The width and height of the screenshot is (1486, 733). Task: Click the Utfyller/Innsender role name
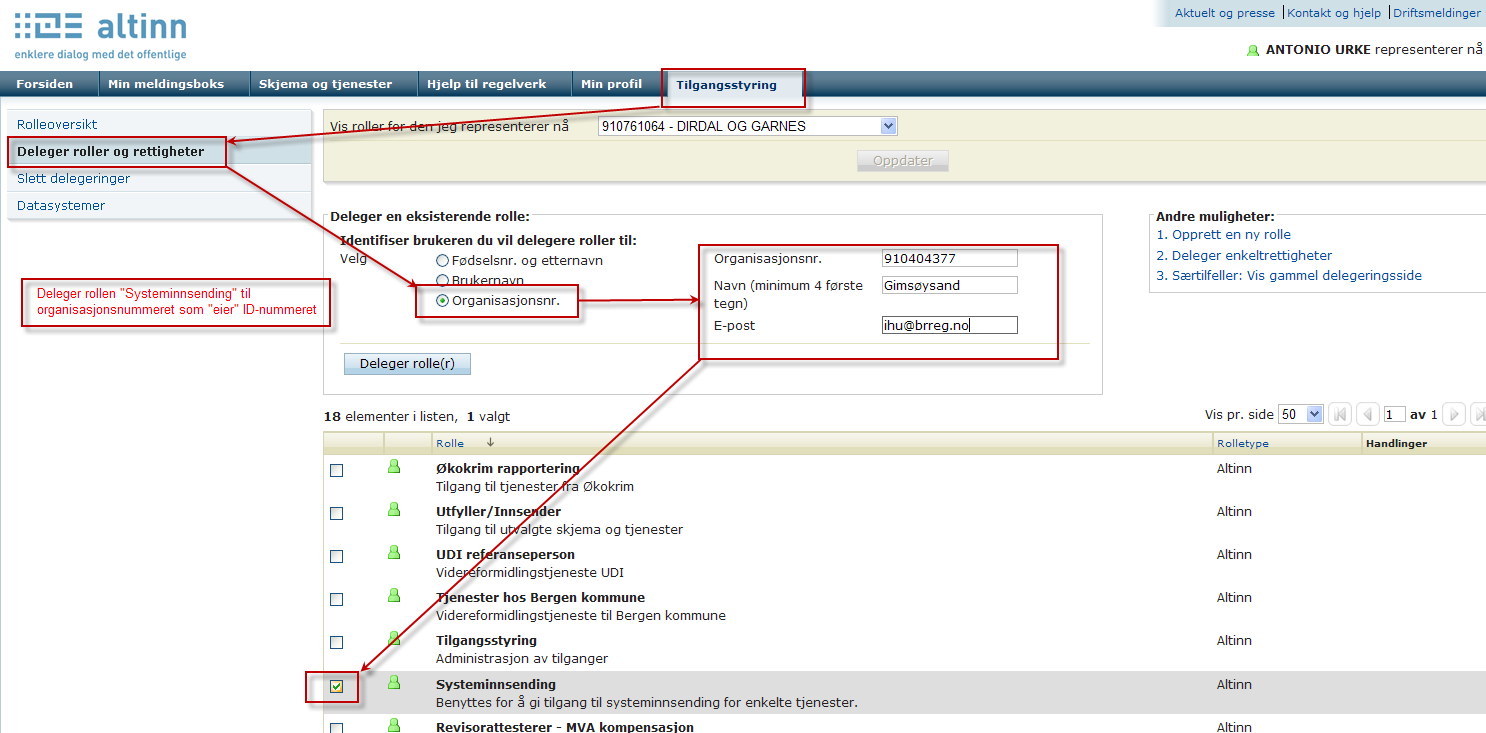coord(498,511)
